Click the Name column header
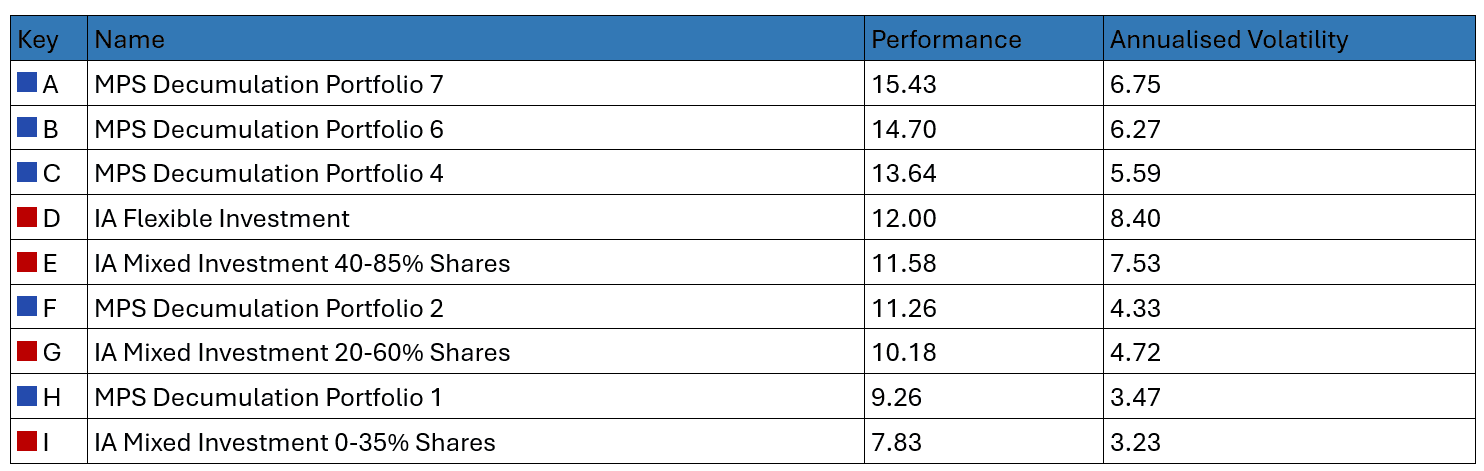1484x471 pixels. [x=130, y=40]
